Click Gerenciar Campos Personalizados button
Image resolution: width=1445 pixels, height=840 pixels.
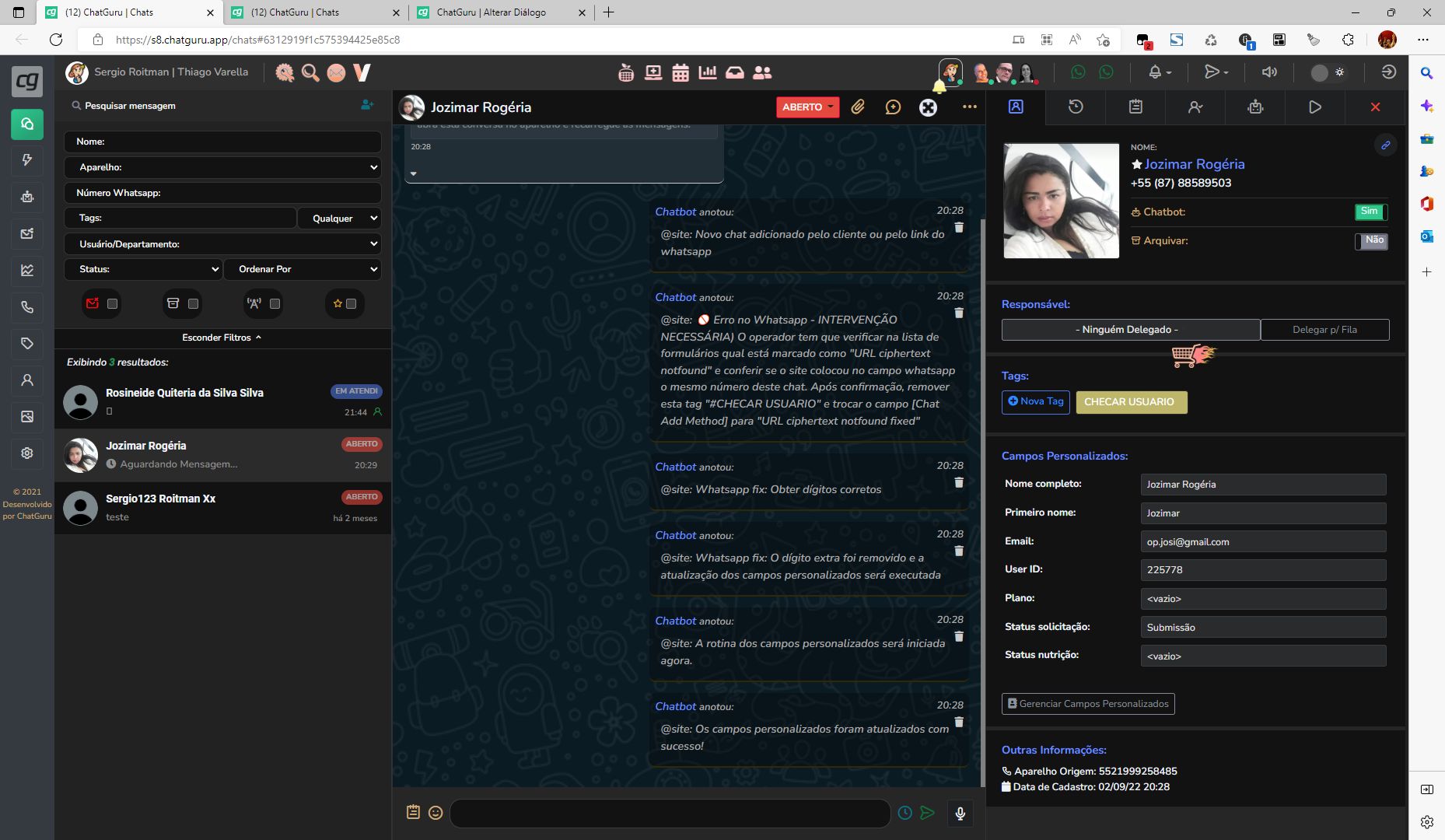pos(1088,704)
